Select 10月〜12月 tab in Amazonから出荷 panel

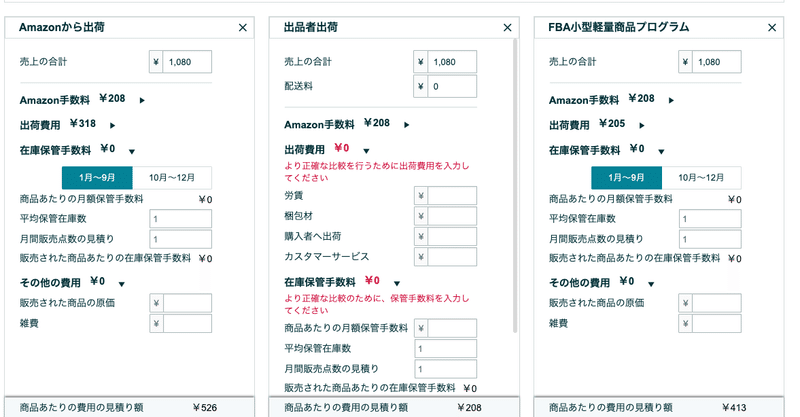coord(172,178)
